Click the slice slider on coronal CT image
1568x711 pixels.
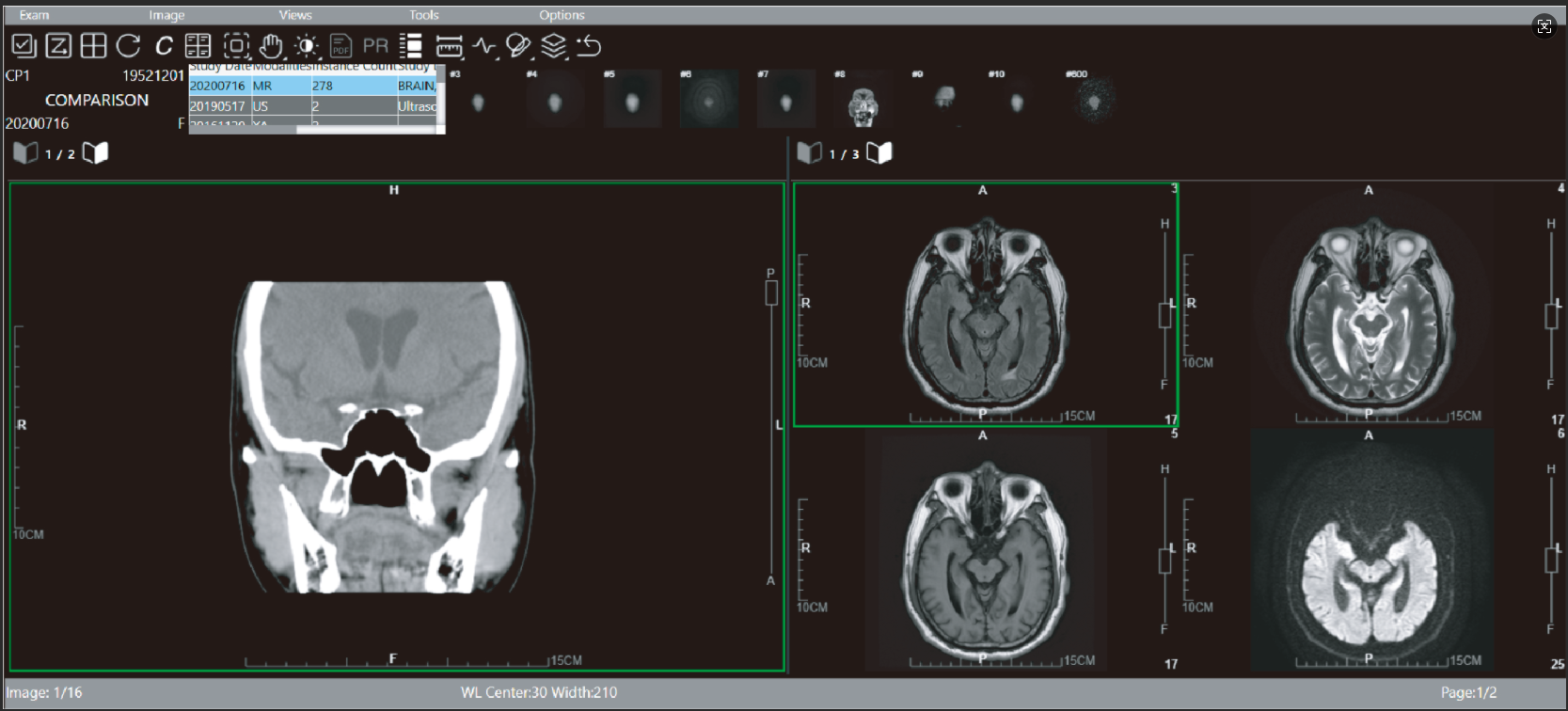point(771,293)
